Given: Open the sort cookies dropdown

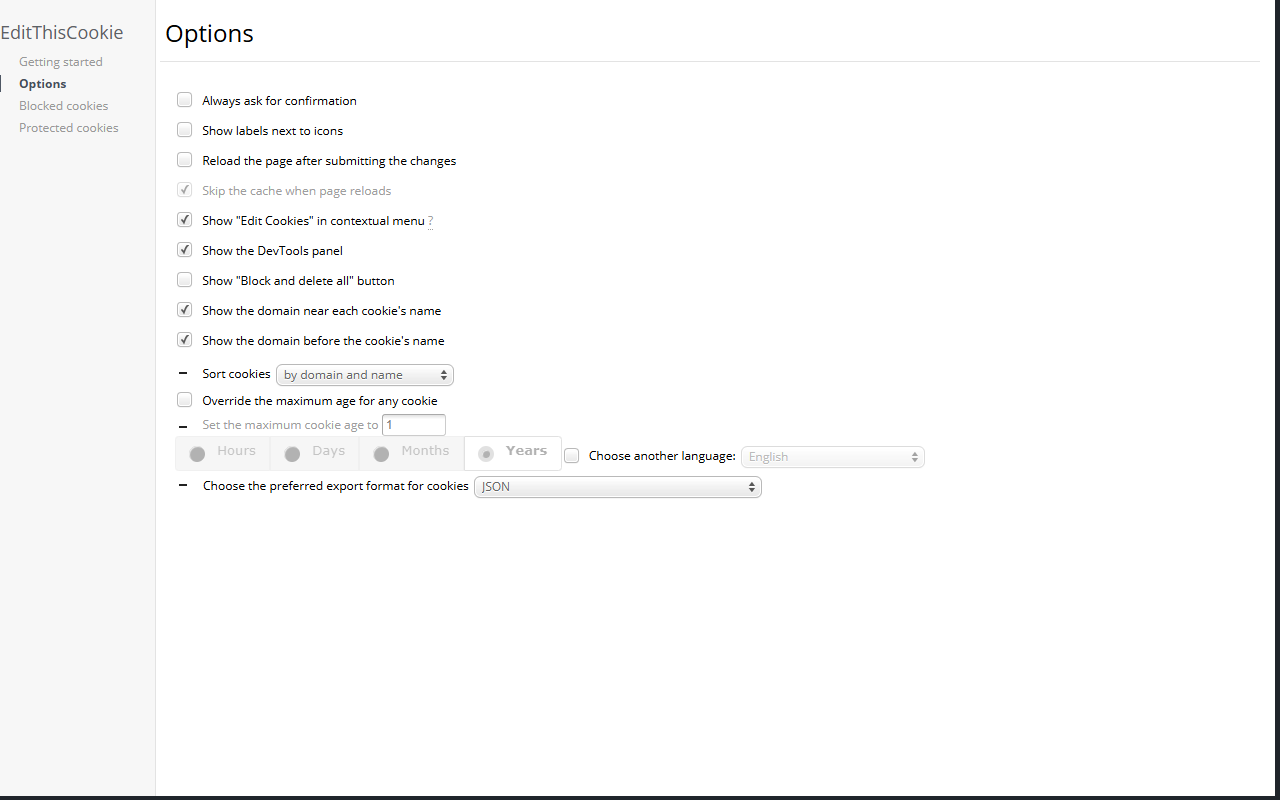Looking at the screenshot, I should pos(364,374).
